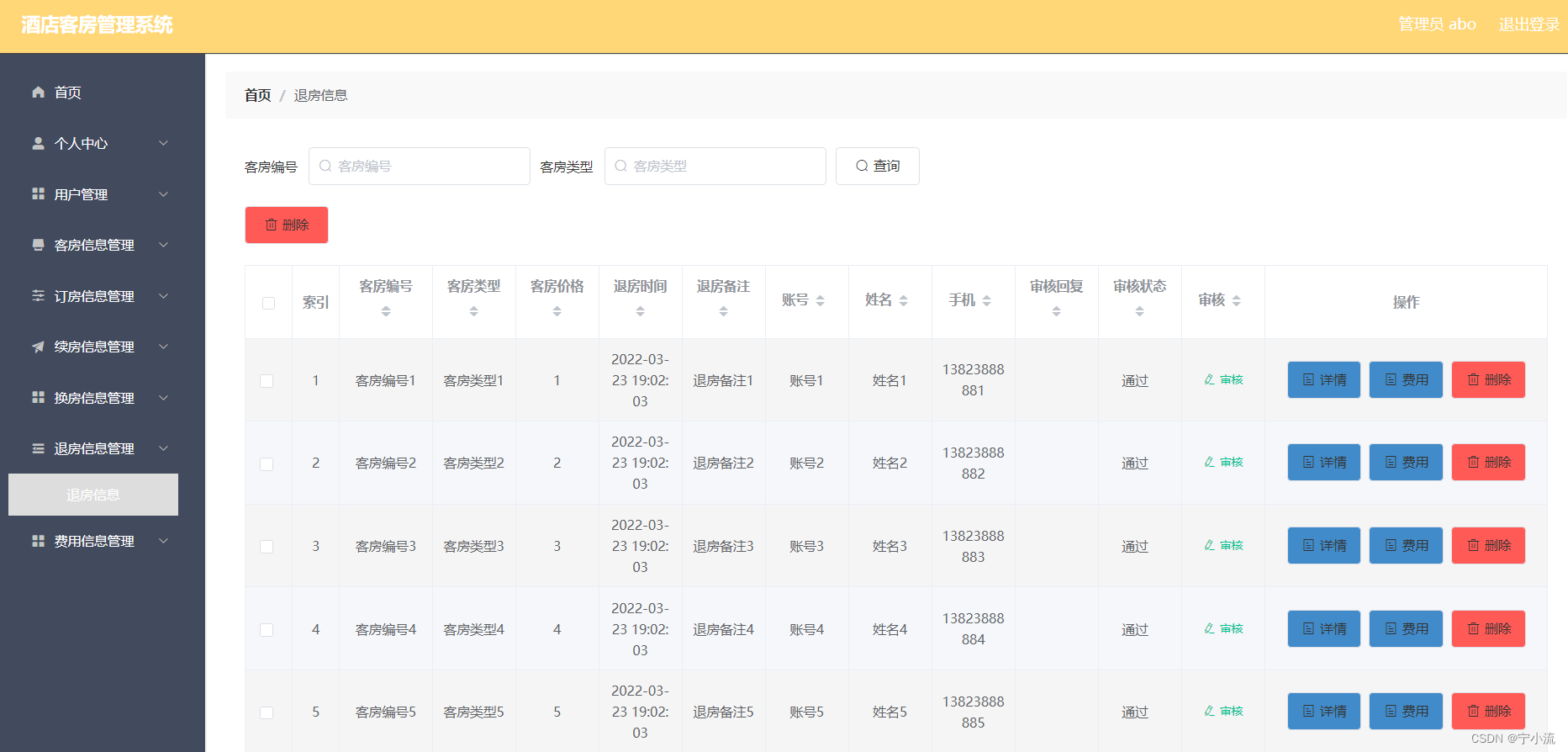This screenshot has width=1568, height=752.
Task: Click the sort arrows on 客房类型 column
Action: (x=473, y=311)
